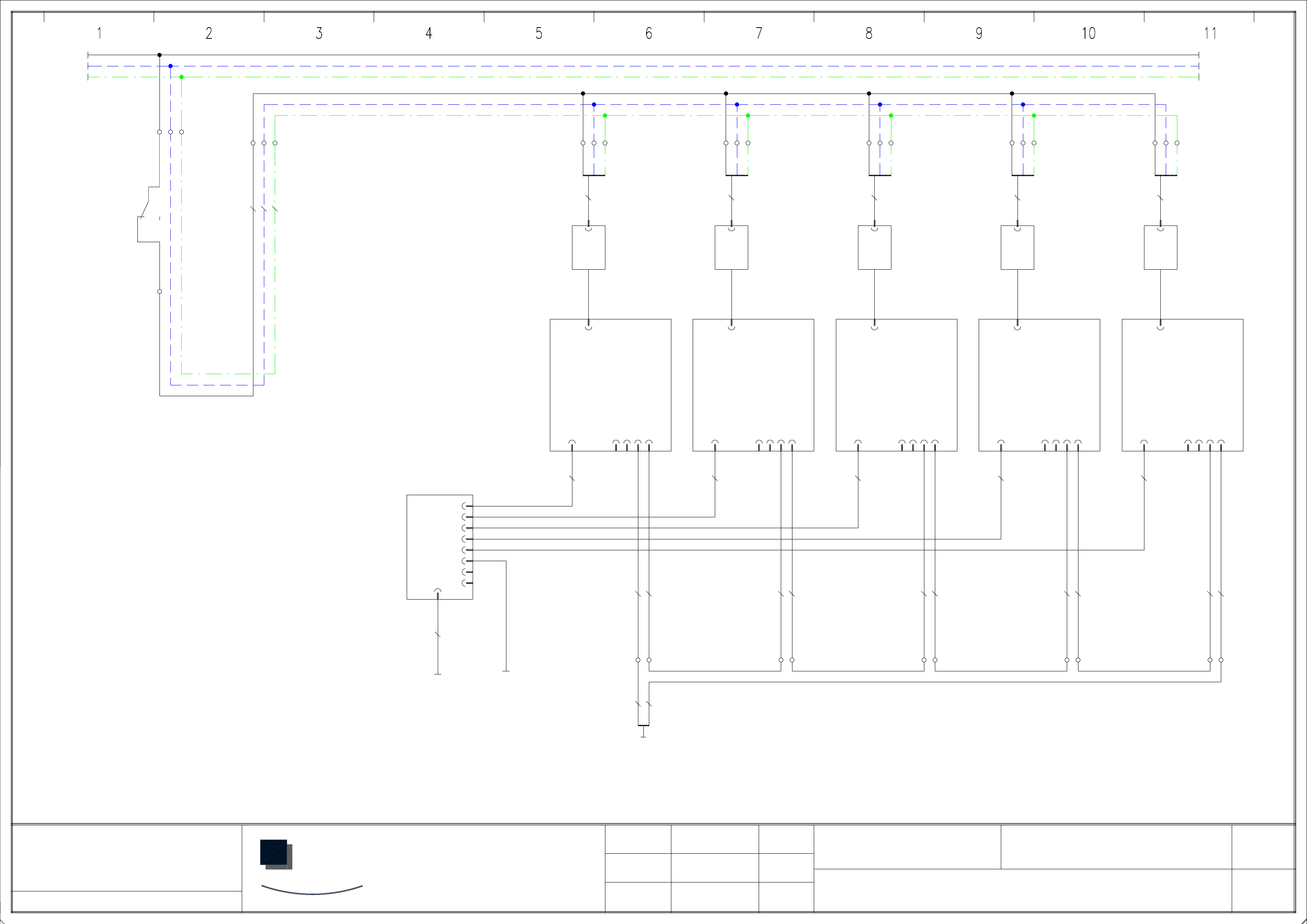Click column header number 1
Screen dimensions: 1307x924
(99, 33)
